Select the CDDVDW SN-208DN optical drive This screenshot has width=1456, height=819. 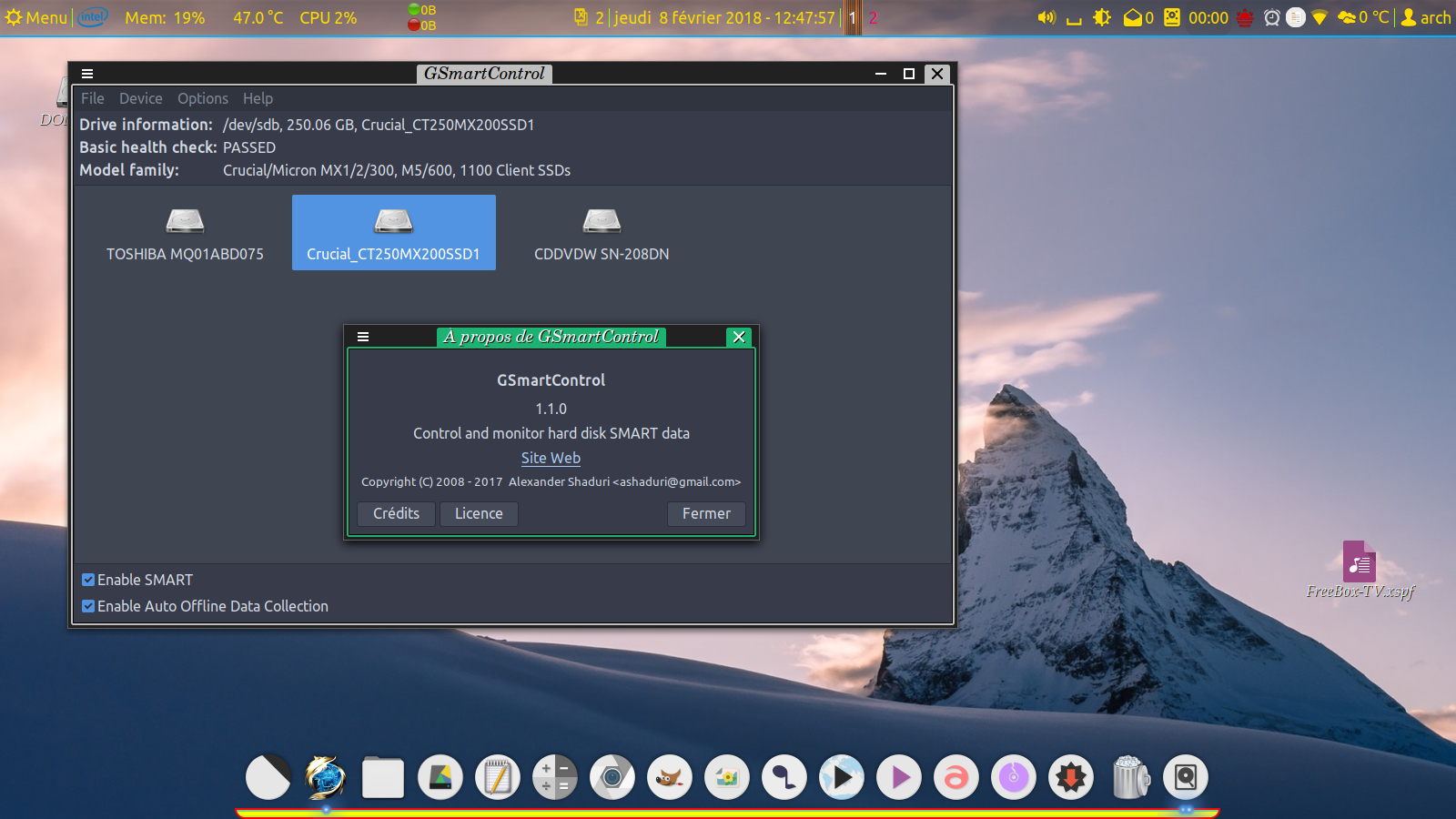[x=602, y=233]
